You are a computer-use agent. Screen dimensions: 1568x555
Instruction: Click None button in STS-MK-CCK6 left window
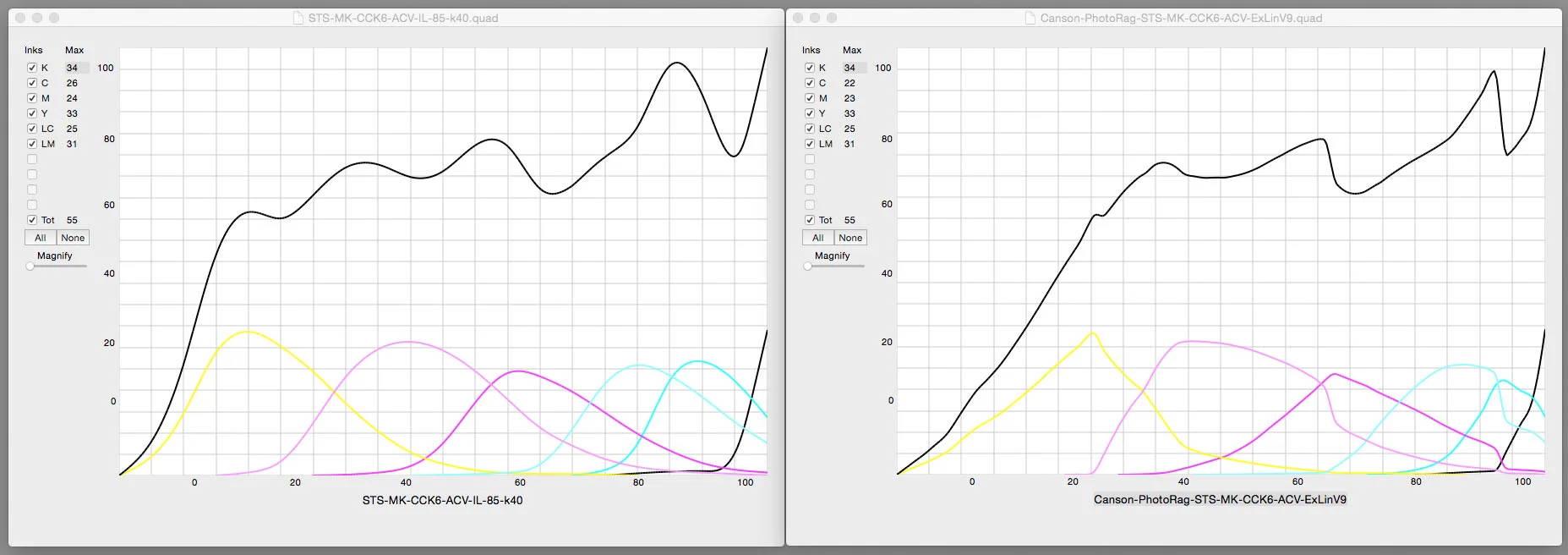click(73, 238)
